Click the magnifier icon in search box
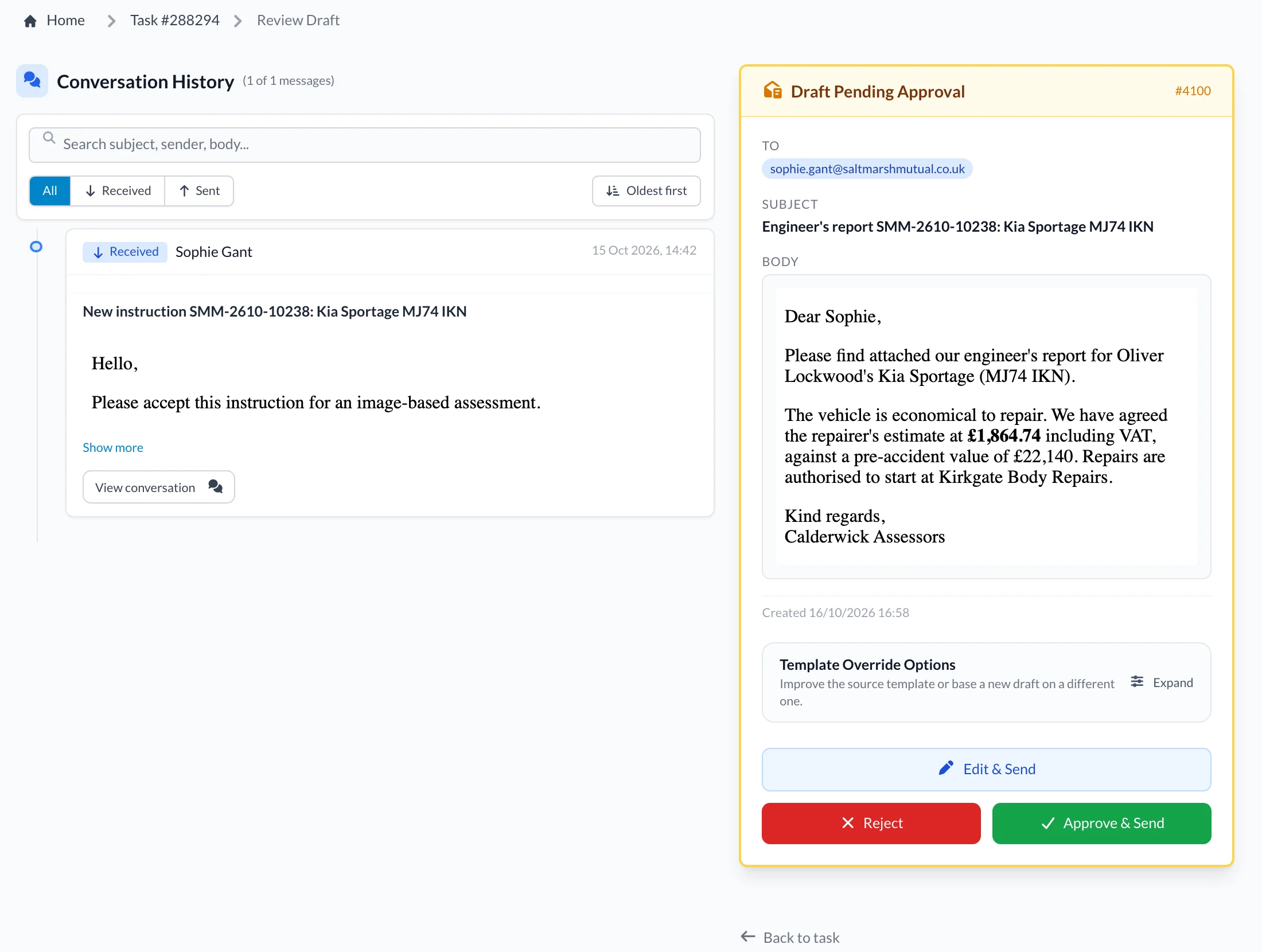The width and height of the screenshot is (1262, 952). 49,138
